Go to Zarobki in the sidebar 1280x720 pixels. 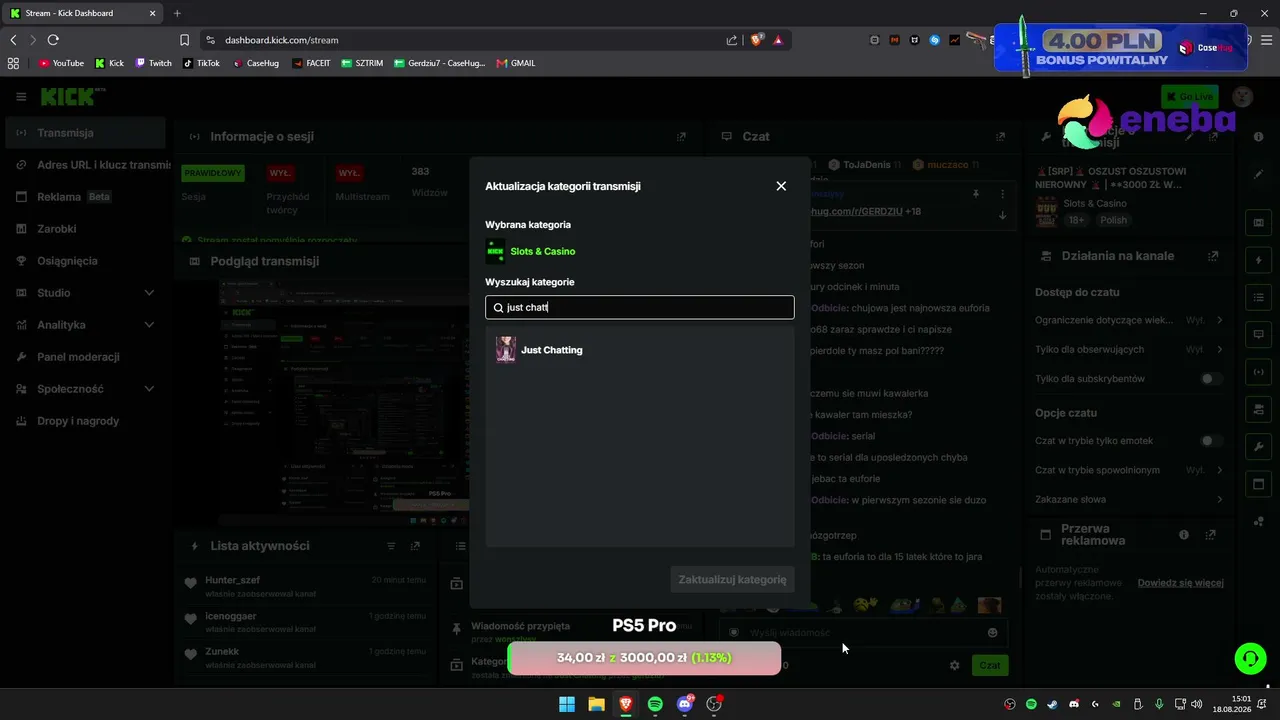point(85,229)
